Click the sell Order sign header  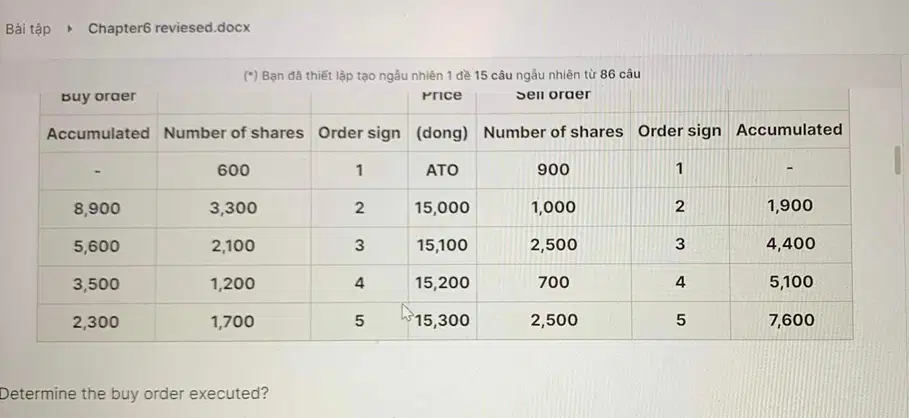pos(679,131)
